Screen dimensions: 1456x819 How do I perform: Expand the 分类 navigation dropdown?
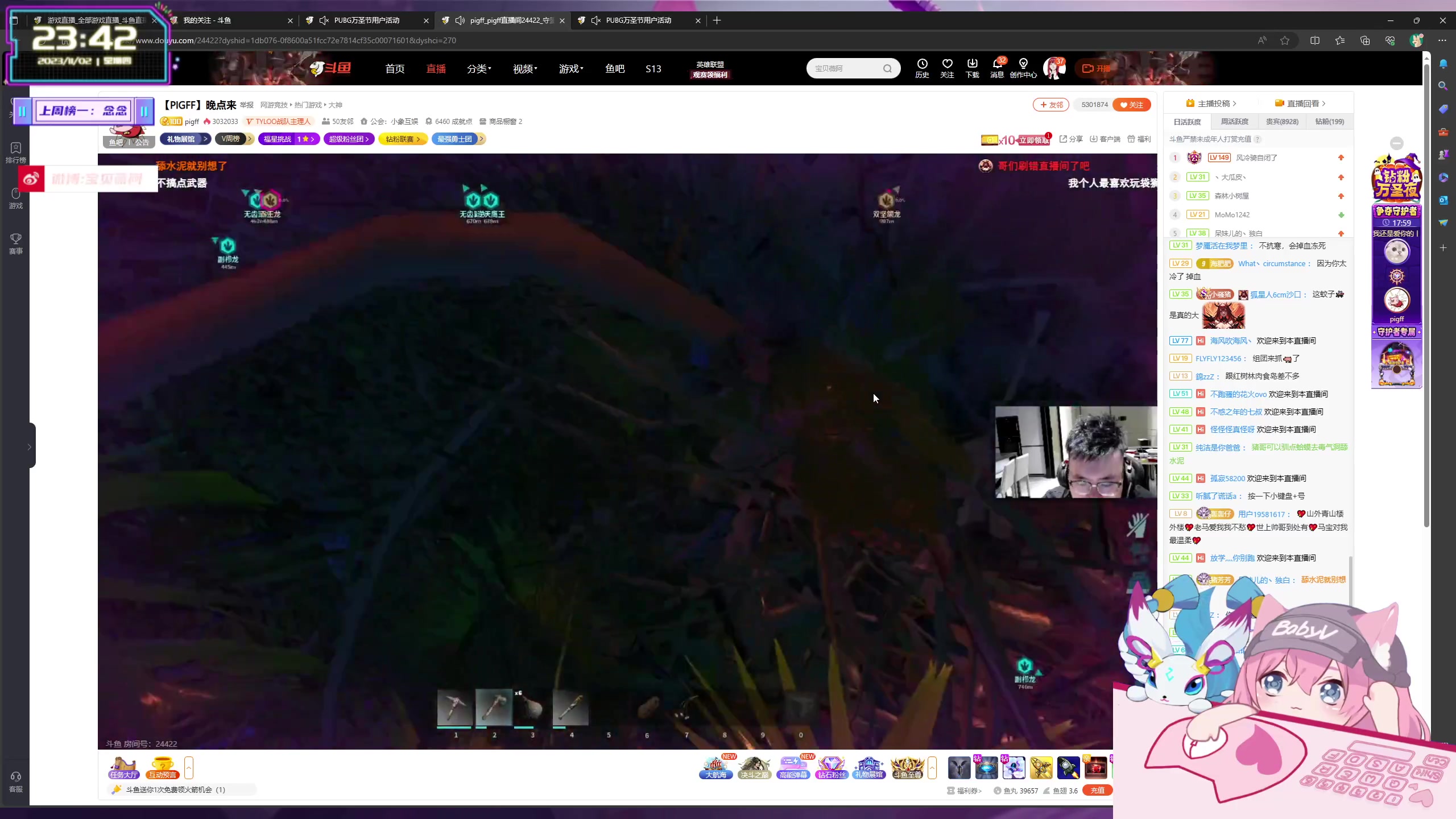(479, 69)
